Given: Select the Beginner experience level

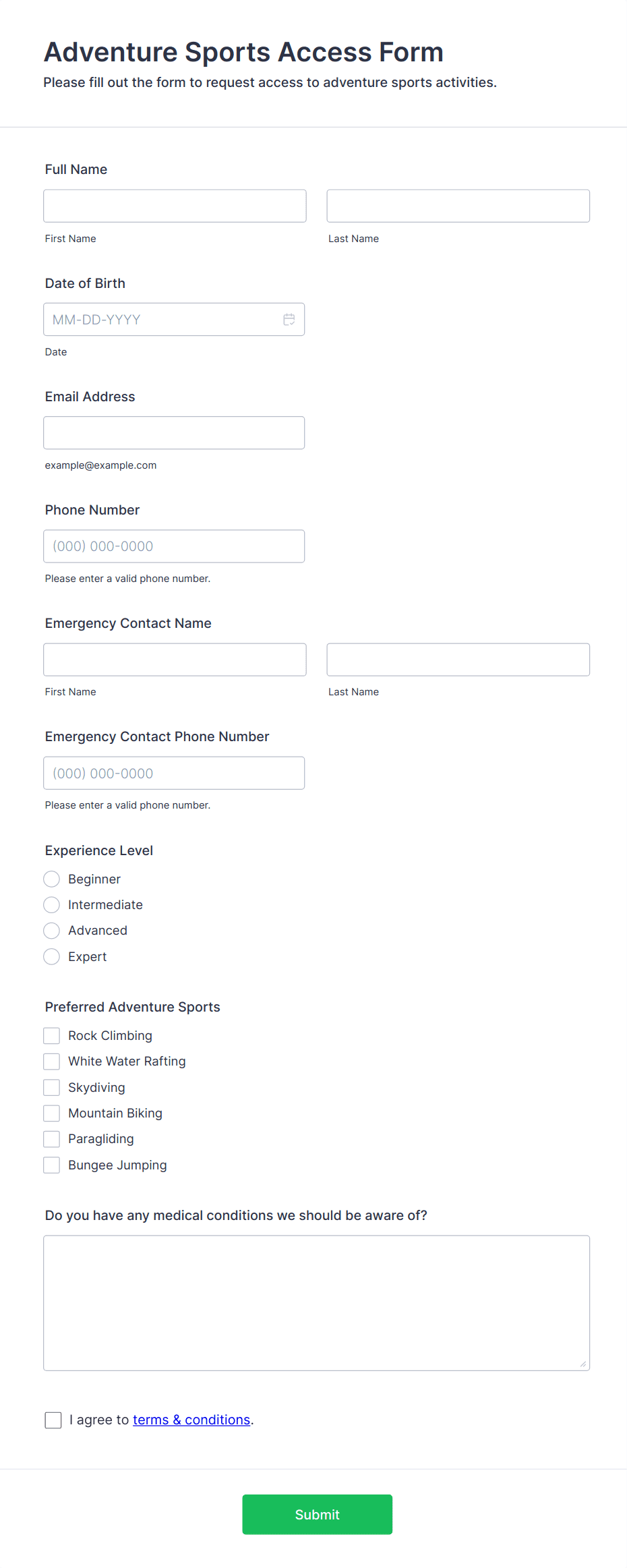Looking at the screenshot, I should 52,879.
